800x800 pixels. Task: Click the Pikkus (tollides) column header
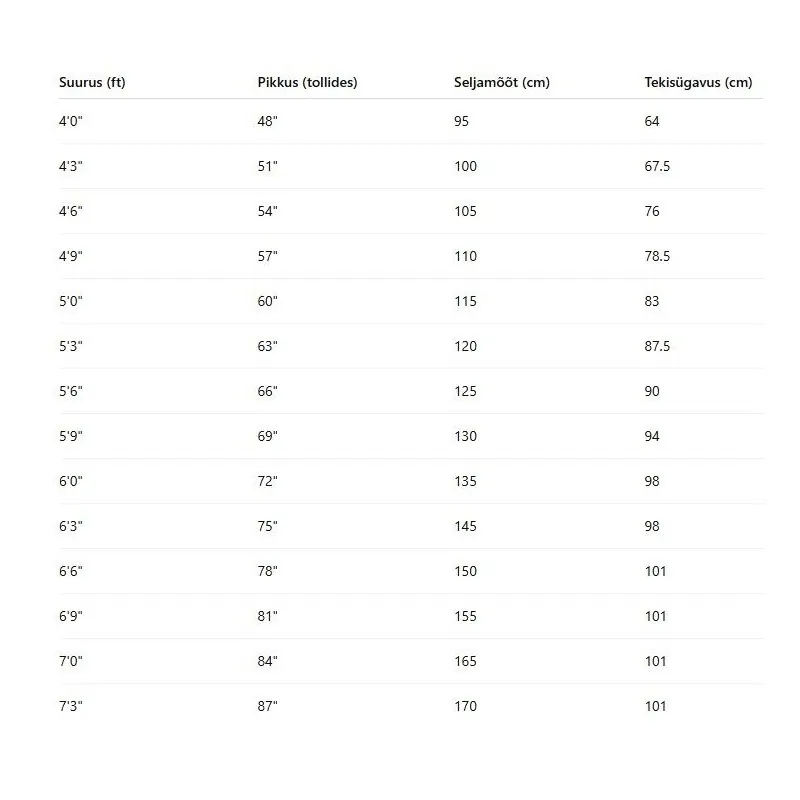[x=307, y=83]
